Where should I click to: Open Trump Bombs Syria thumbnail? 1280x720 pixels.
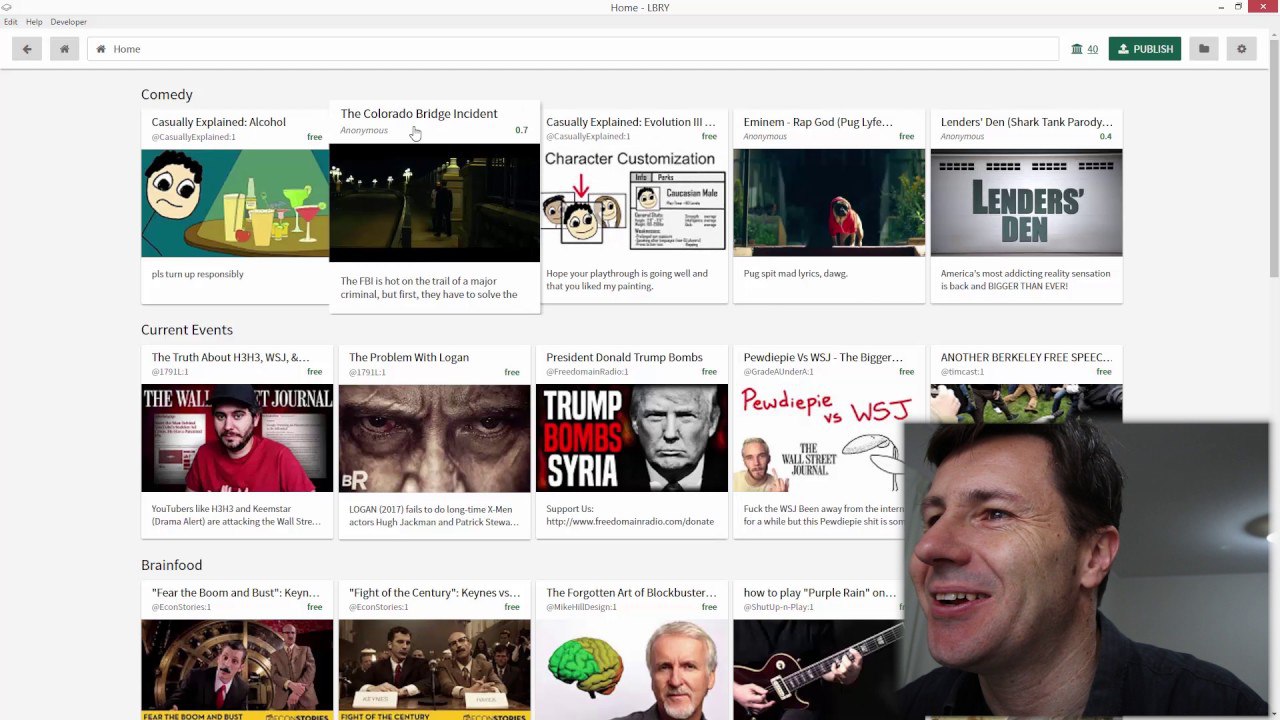coord(632,438)
